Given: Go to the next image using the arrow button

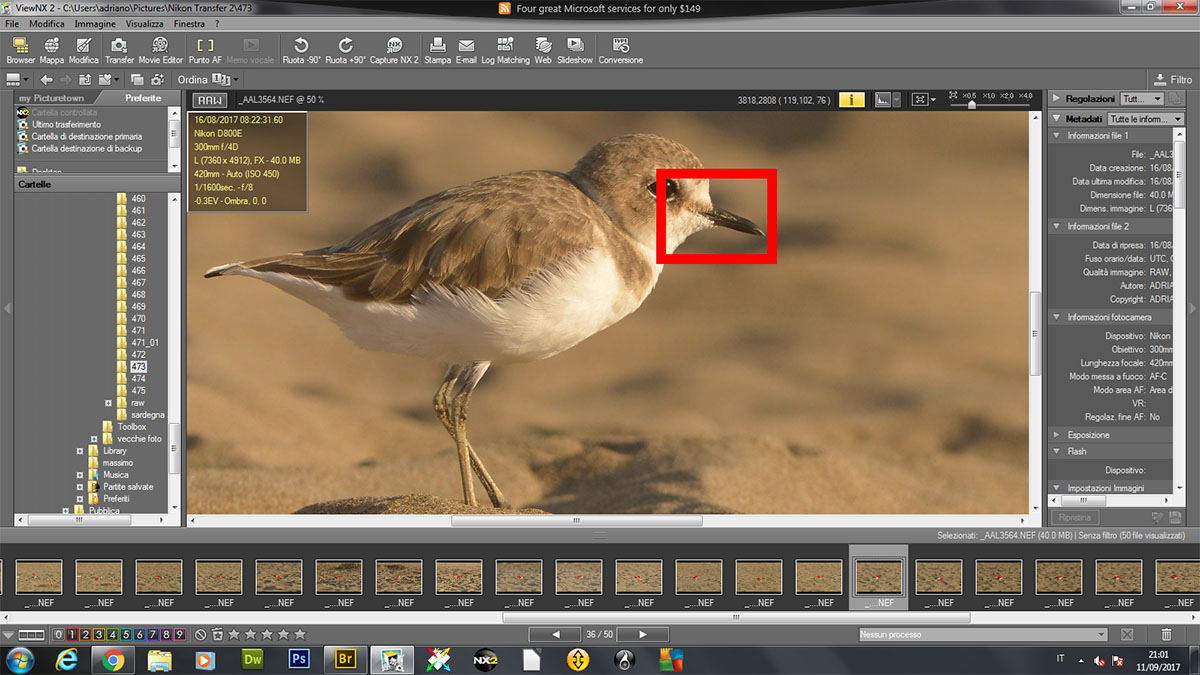Looking at the screenshot, I should point(642,635).
